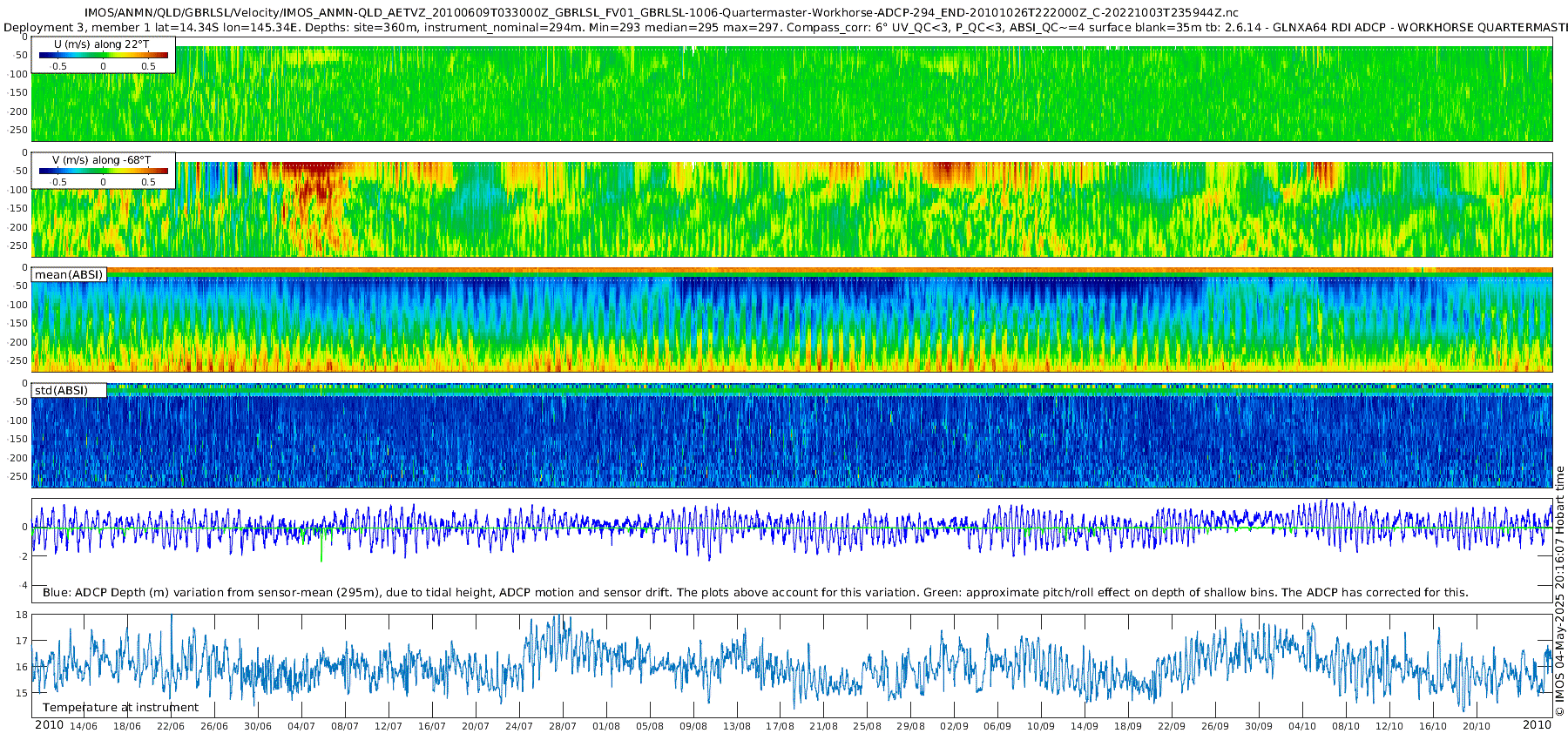Click the 'V (m/s) along -68°T' legend title

pyautogui.click(x=101, y=160)
